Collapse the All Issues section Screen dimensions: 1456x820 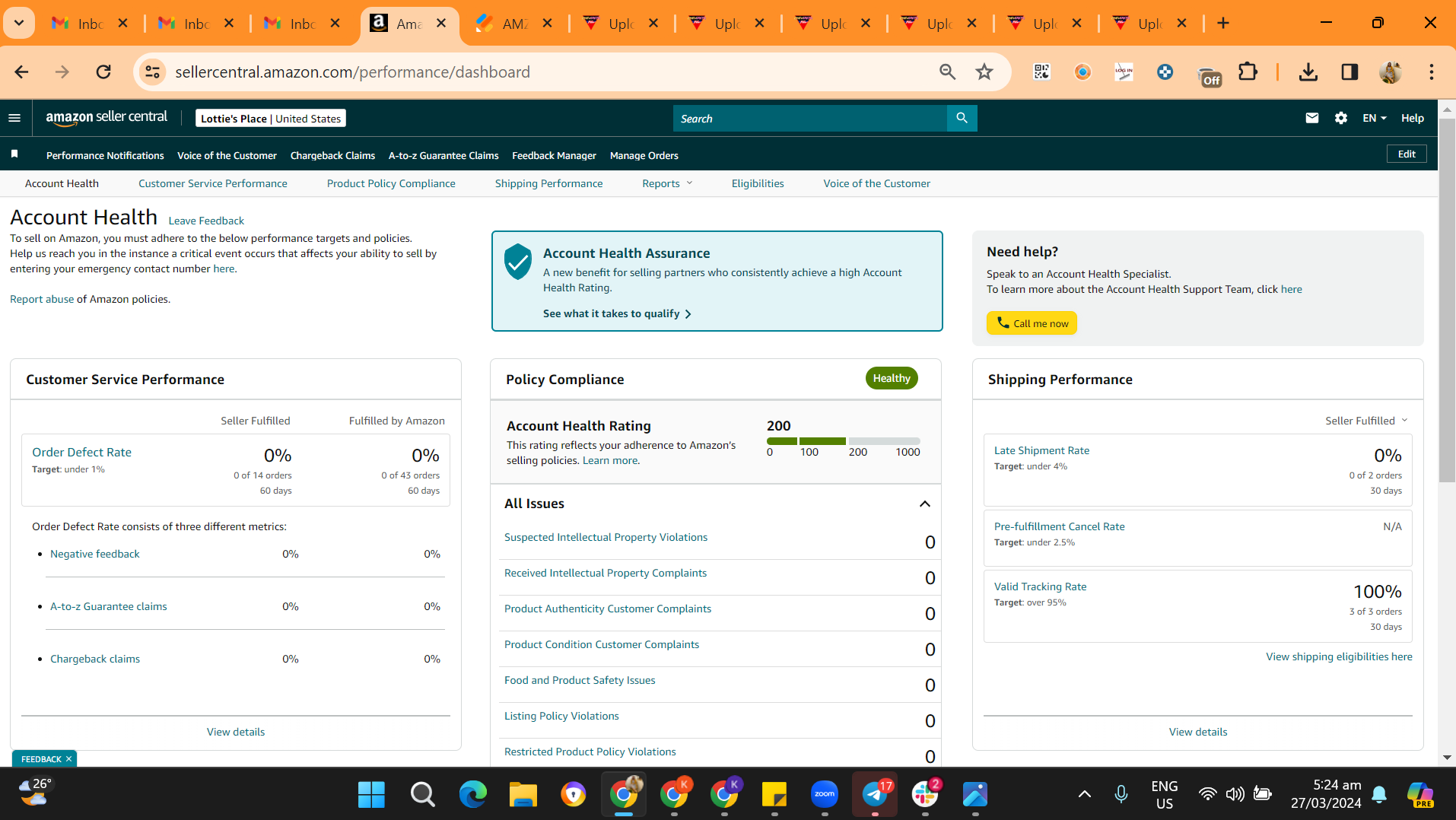[925, 504]
